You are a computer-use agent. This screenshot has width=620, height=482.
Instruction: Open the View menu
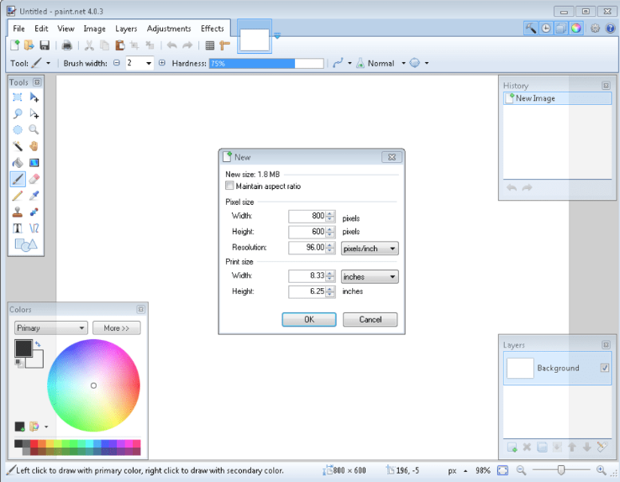[x=66, y=28]
